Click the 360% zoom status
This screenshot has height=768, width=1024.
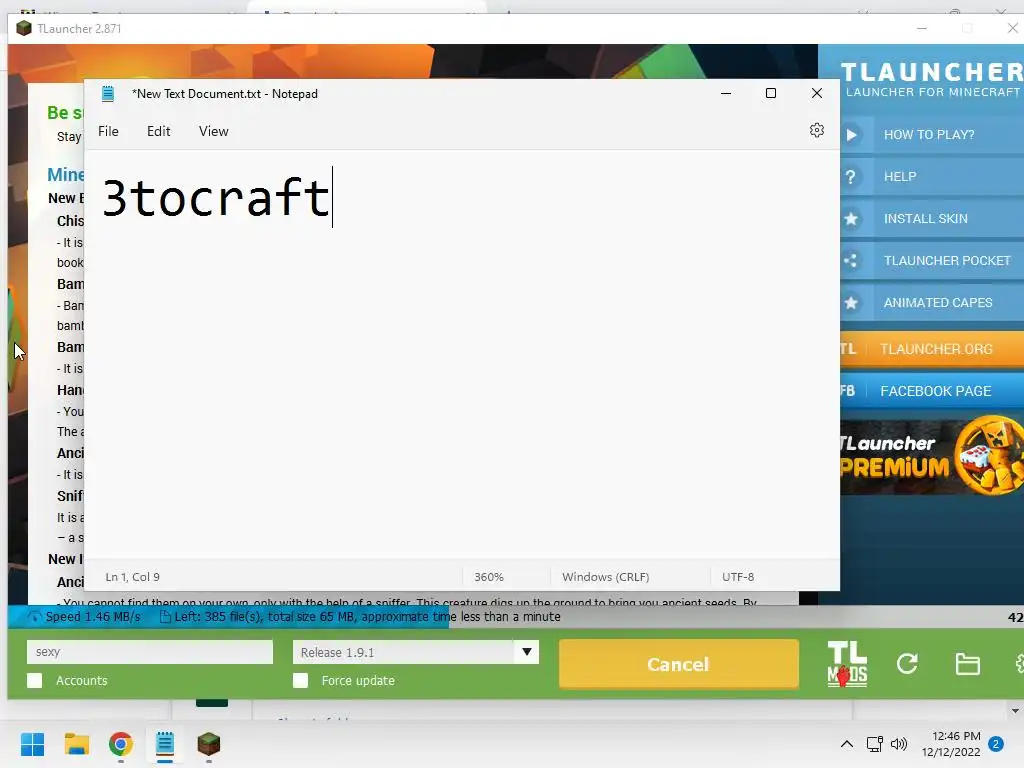click(x=488, y=577)
